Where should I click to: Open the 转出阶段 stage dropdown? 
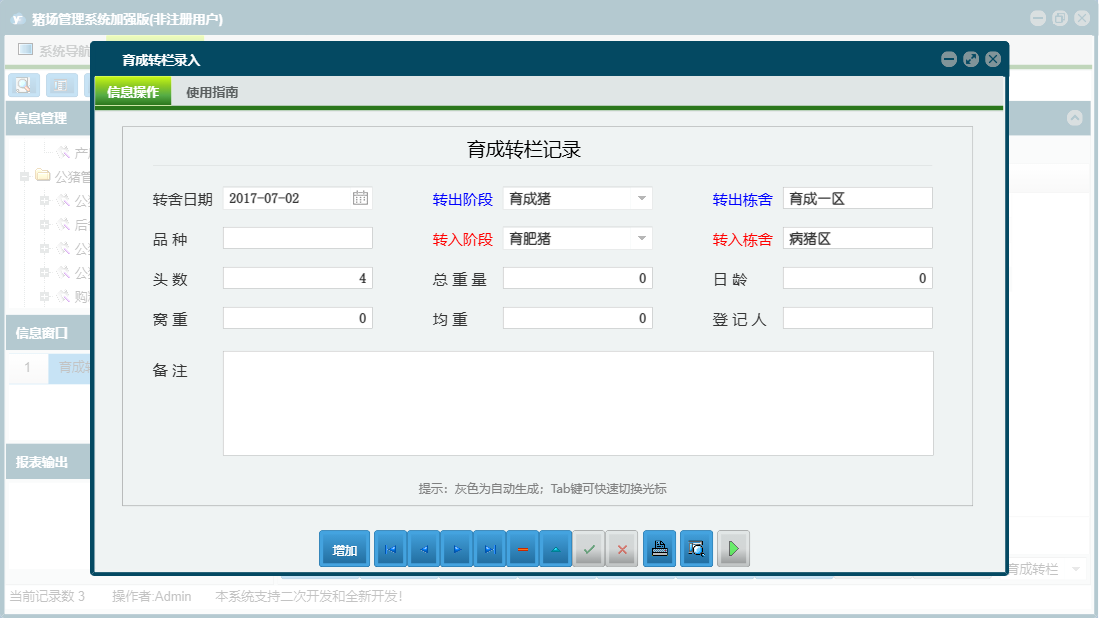[640, 198]
